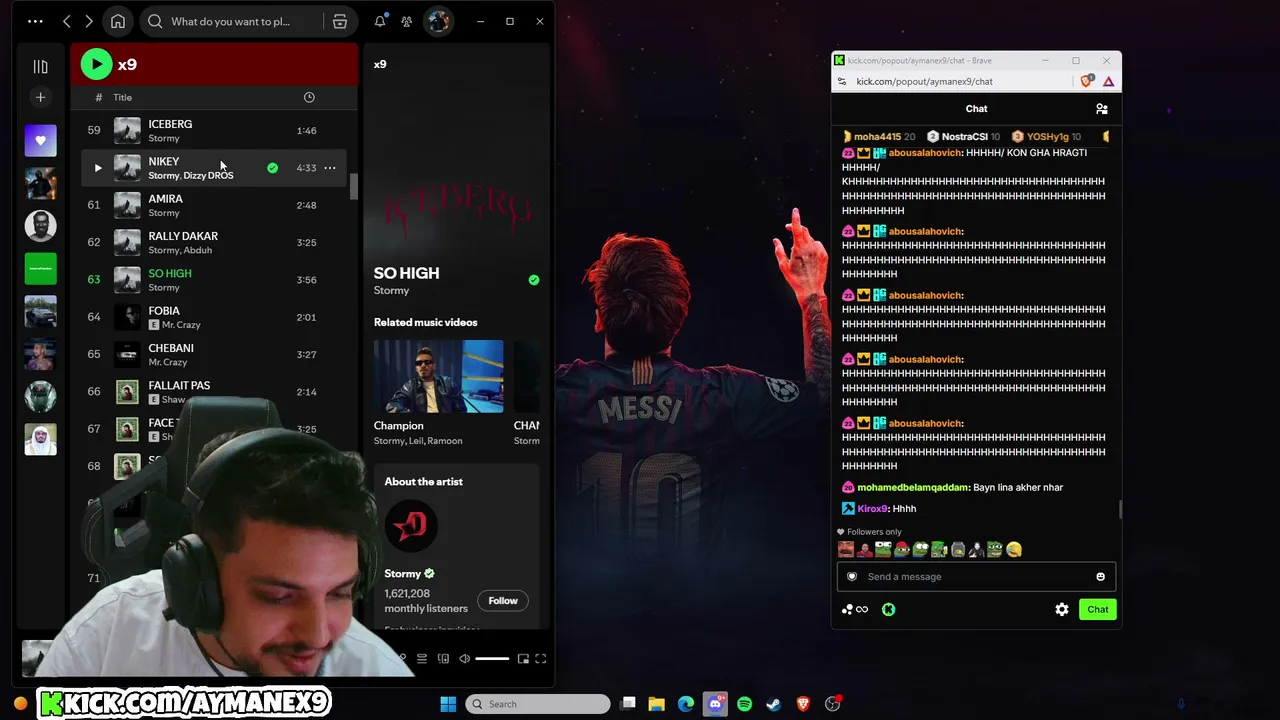Sort tracks by Title column header

[x=123, y=97]
